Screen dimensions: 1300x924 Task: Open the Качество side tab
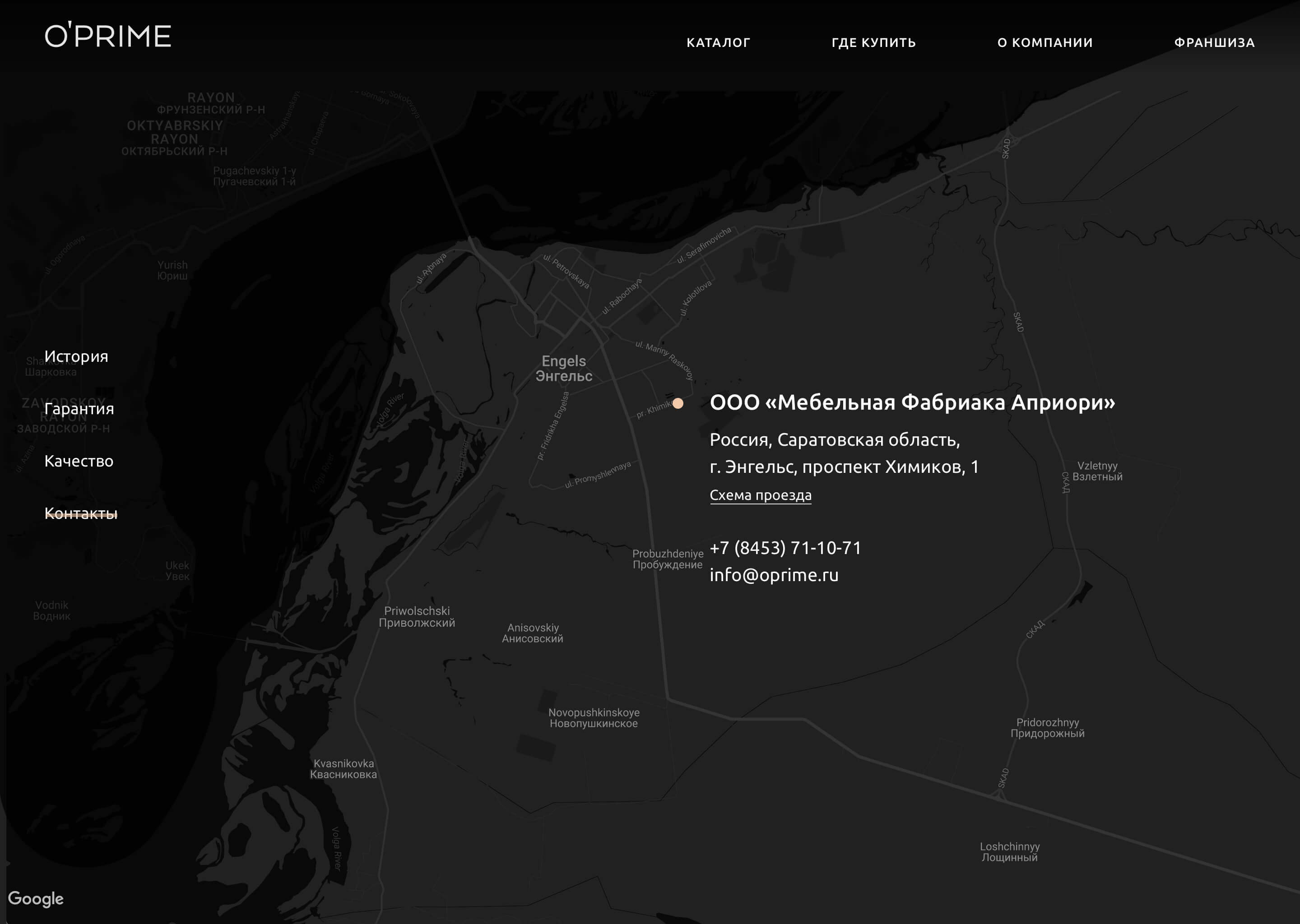(x=79, y=462)
